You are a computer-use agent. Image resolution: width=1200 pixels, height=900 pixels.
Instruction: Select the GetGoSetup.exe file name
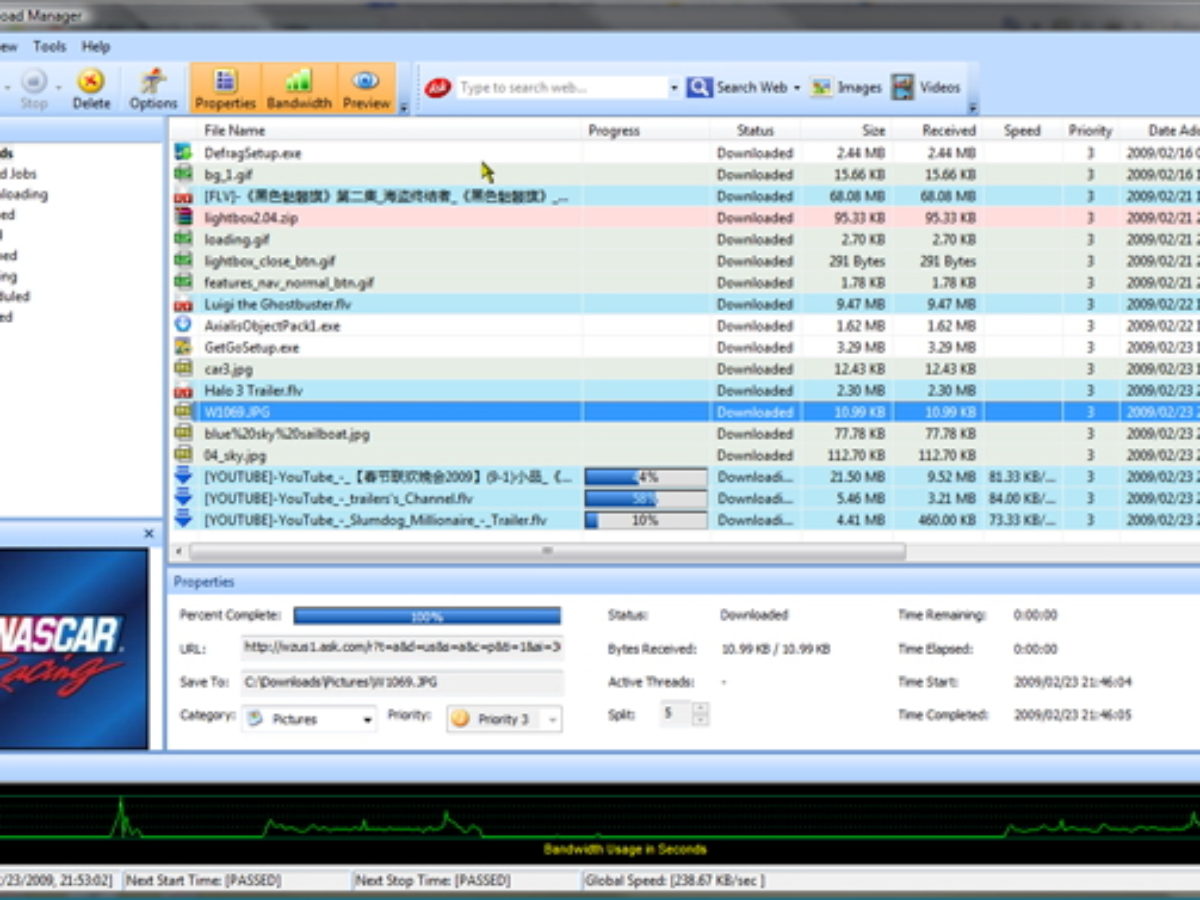click(252, 347)
